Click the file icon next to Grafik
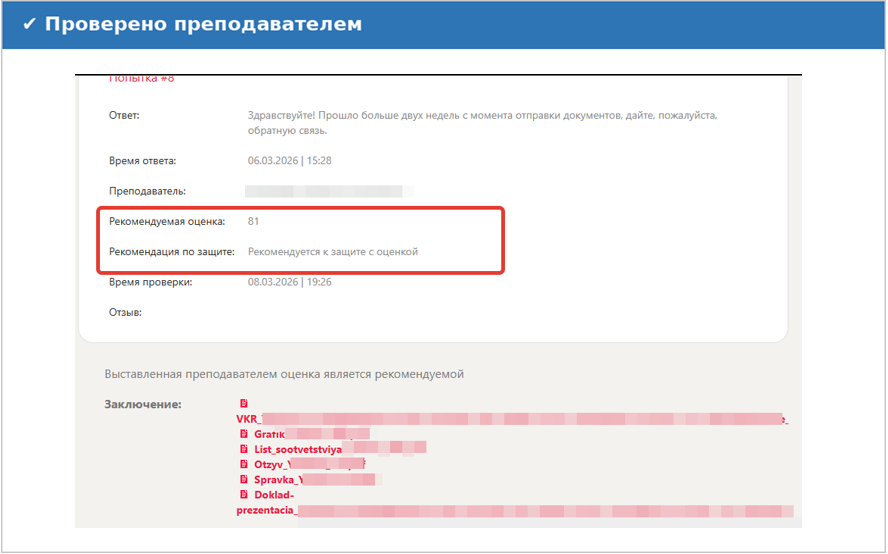Image resolution: width=888 pixels, height=554 pixels. tap(244, 434)
